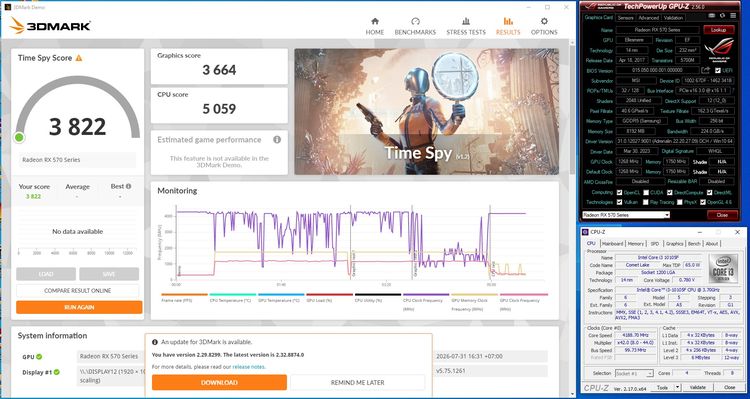Open the SPD tab in CPU-Z

pos(655,244)
